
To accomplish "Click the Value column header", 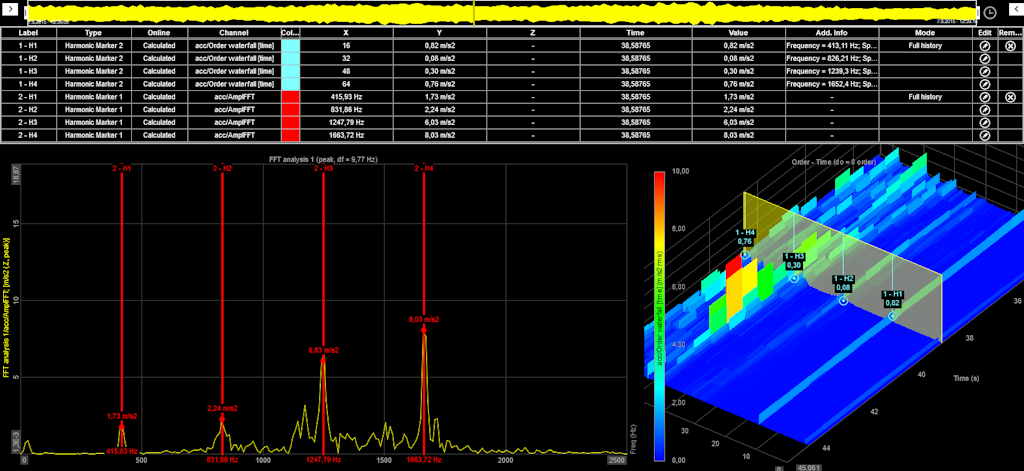I will pos(739,33).
